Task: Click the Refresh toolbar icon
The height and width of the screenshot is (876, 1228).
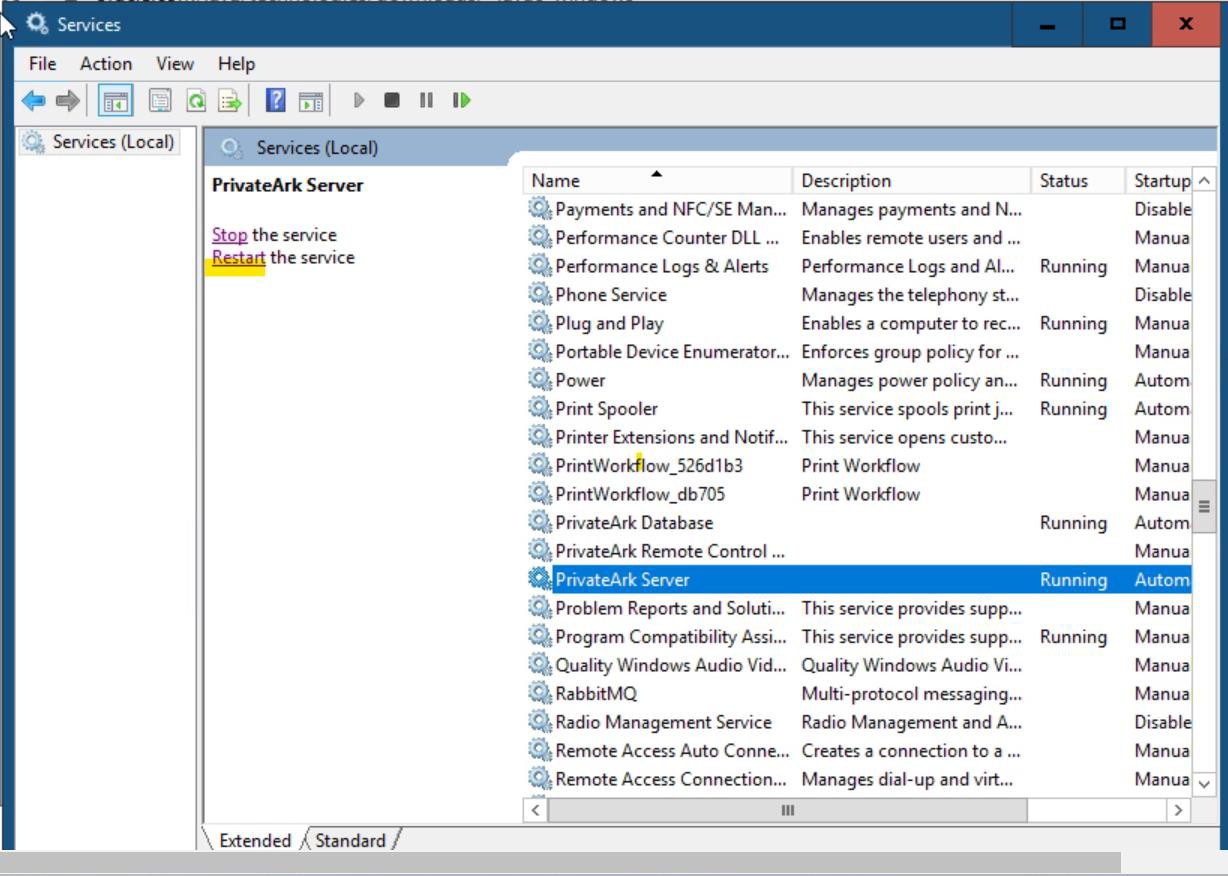Action: (x=196, y=100)
